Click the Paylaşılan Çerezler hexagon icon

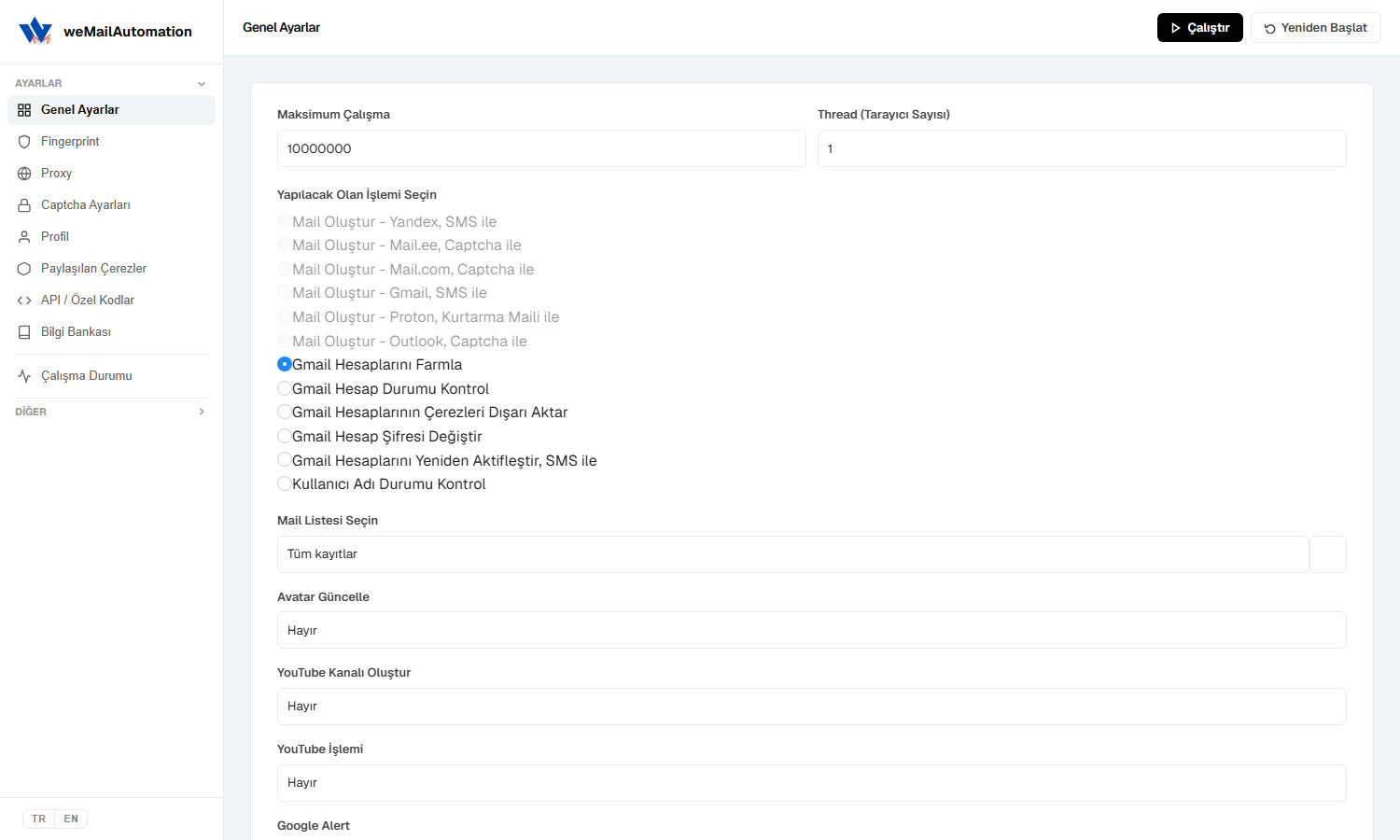click(24, 269)
